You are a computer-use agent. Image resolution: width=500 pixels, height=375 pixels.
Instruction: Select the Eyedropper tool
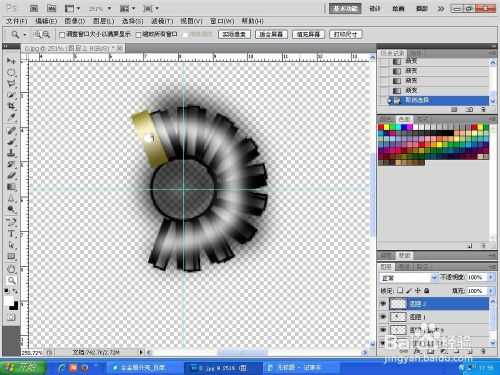11,118
